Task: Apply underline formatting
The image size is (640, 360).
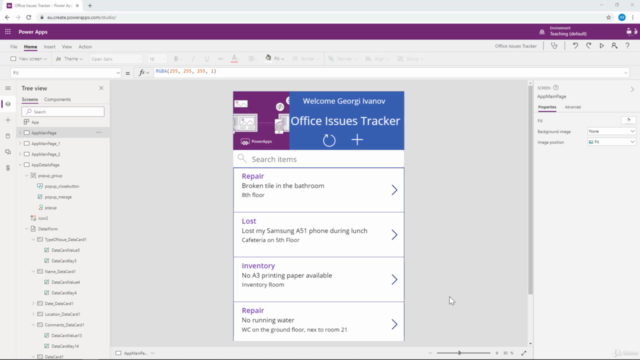Action: (207, 59)
